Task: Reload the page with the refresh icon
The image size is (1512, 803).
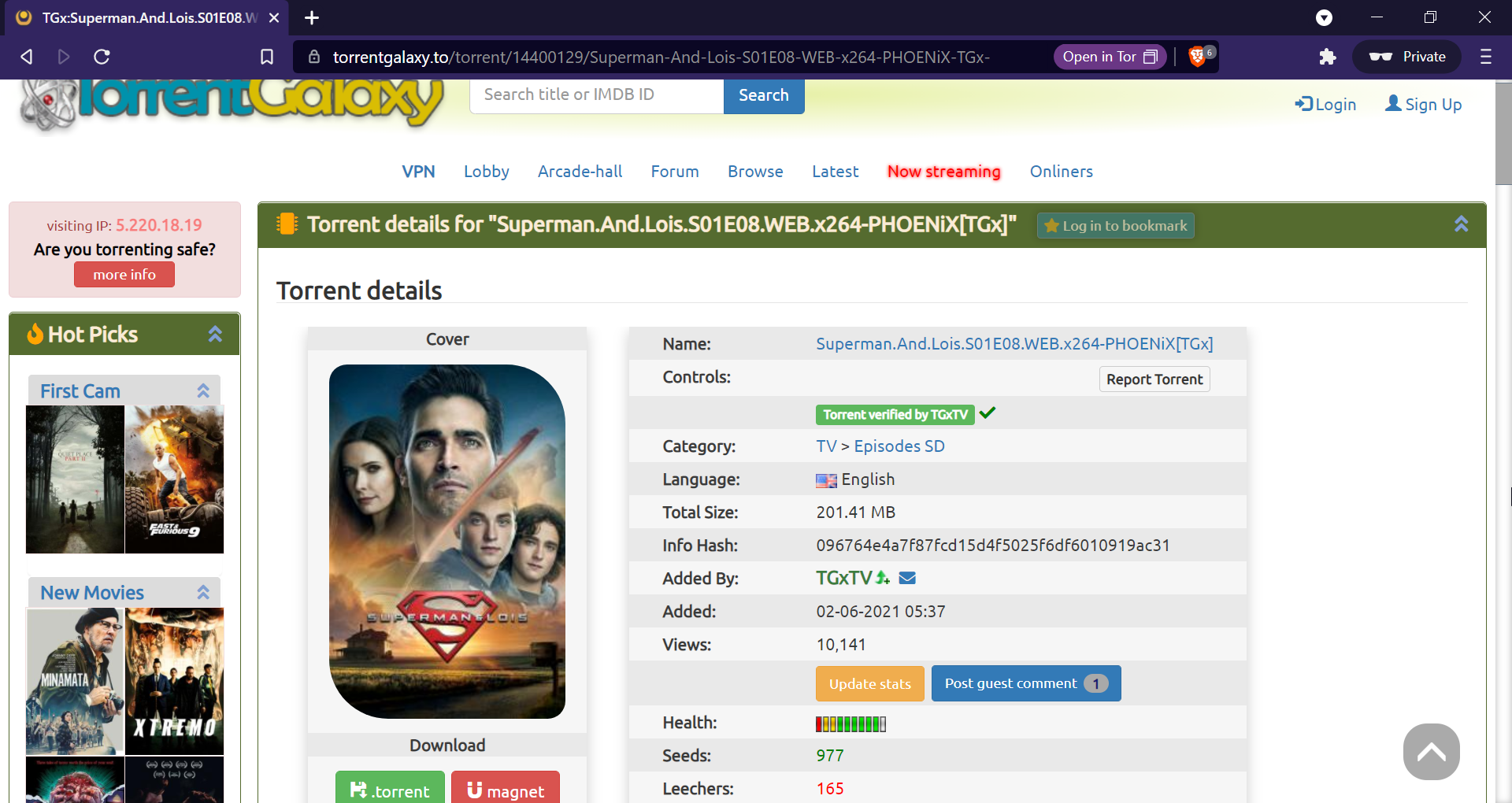Action: coord(102,57)
